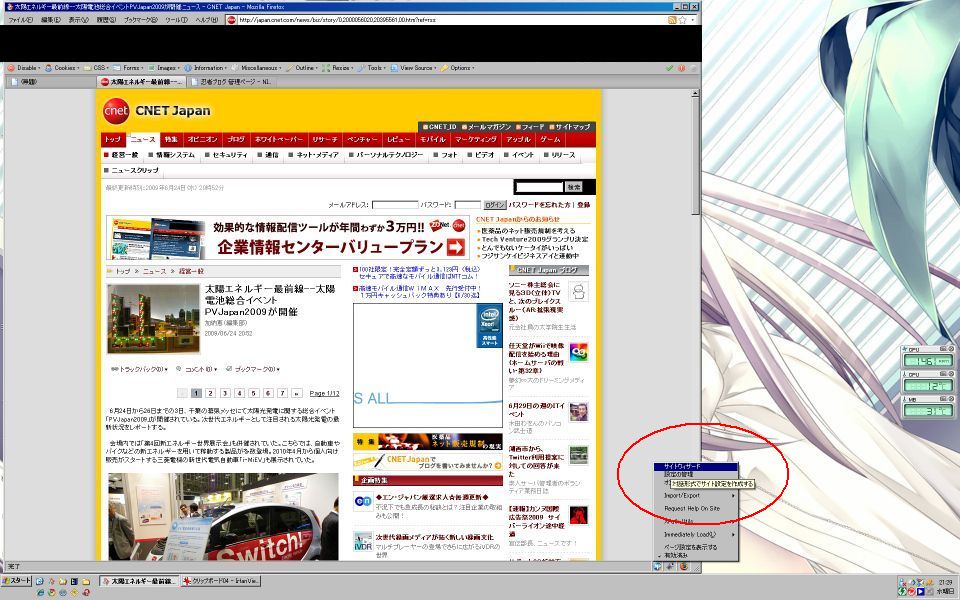Open the トラックバック(0) dropdown
960x600 pixels.
pos(139,369)
